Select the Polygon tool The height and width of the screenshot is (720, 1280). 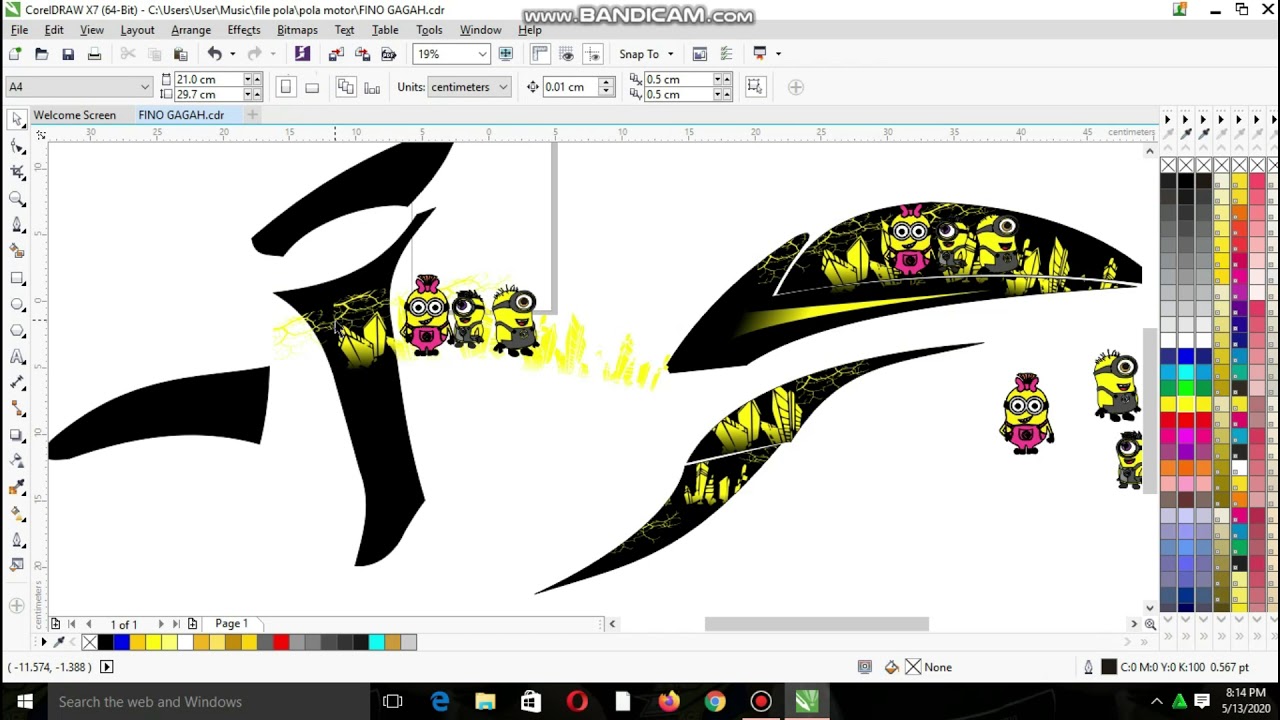[17, 330]
